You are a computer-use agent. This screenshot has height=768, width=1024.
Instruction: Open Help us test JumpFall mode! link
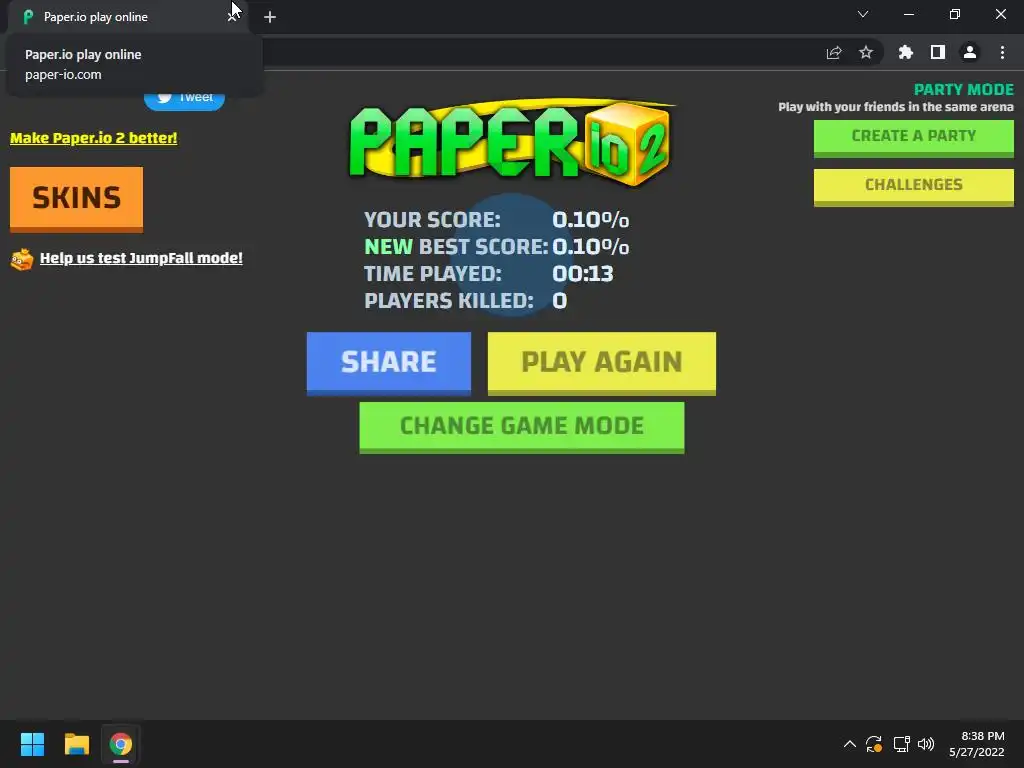(141, 258)
